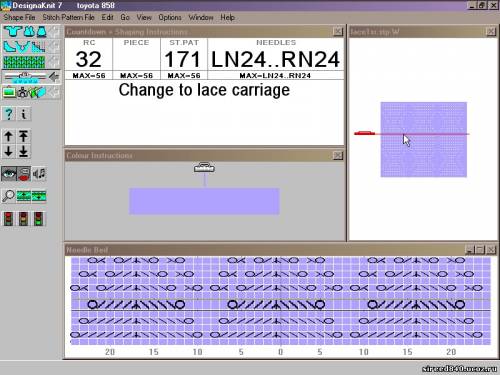Jump to bottom with barred down arrow
Viewport: 500px width, 375px height.
[x=24, y=151]
